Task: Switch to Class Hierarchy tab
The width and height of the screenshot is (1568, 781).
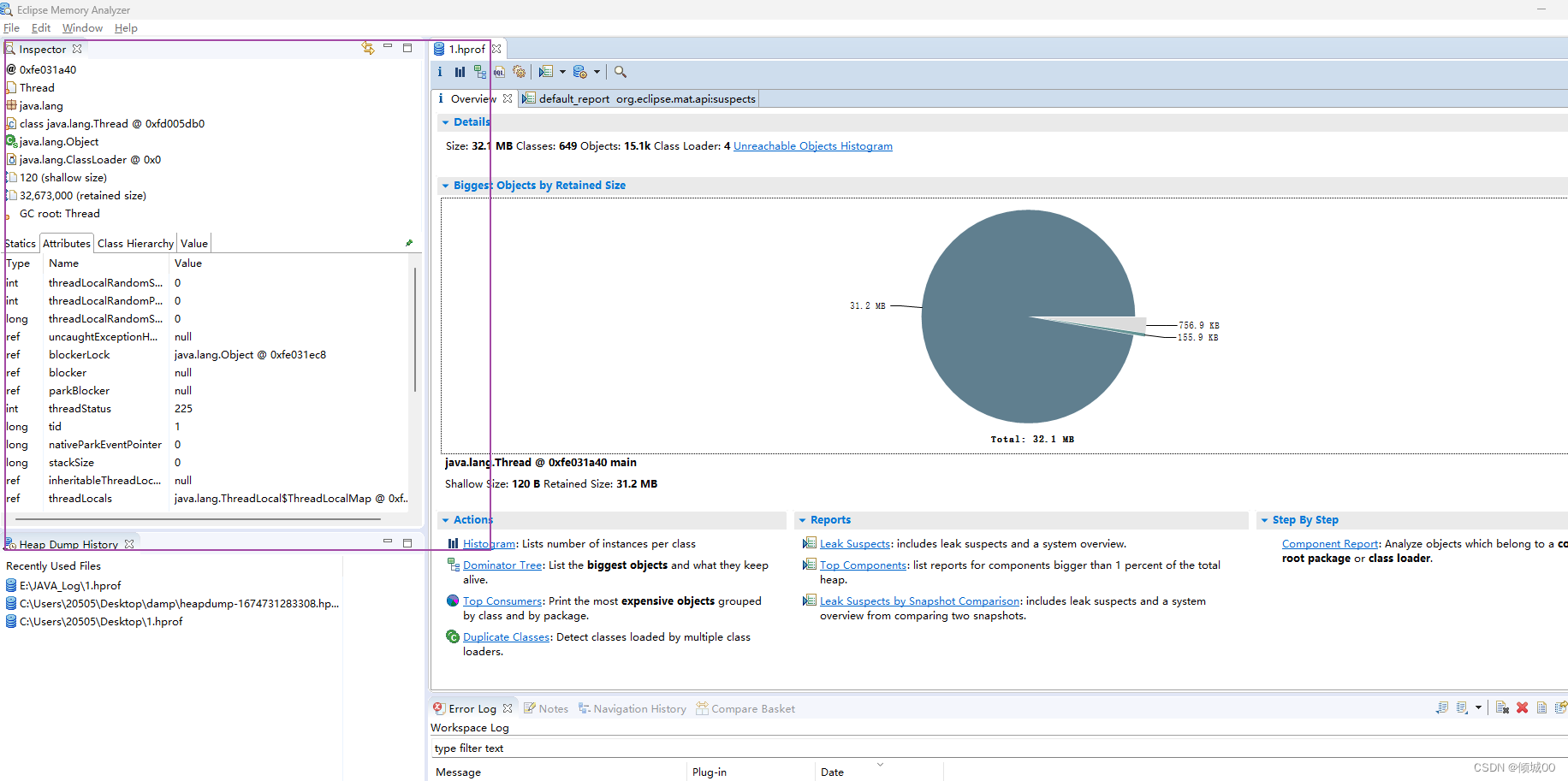Action: [135, 244]
